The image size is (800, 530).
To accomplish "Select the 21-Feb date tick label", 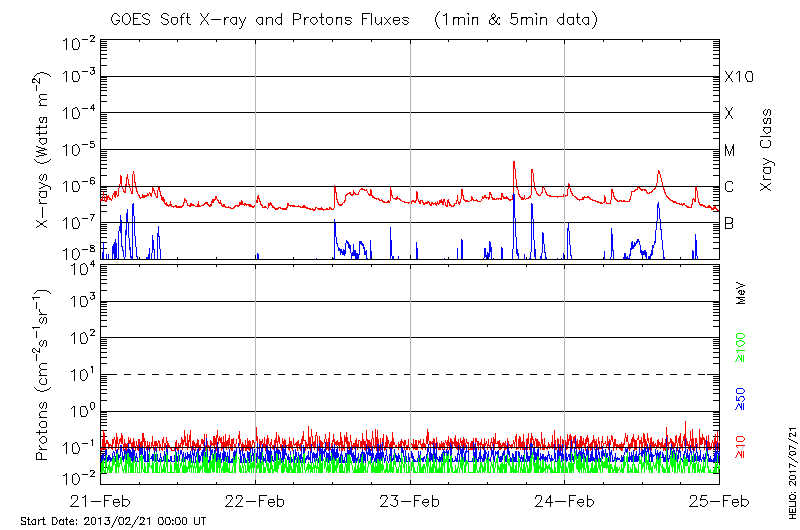I will point(102,501).
